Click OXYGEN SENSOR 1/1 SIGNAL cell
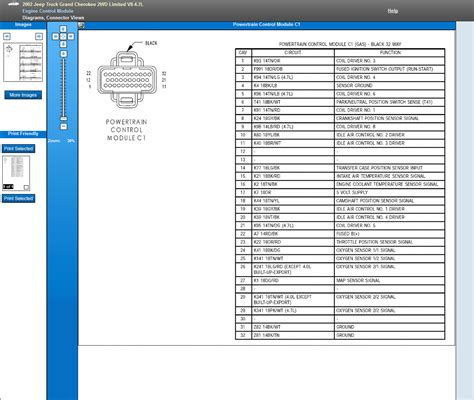Viewport: 474px width, 400px height. (390, 250)
